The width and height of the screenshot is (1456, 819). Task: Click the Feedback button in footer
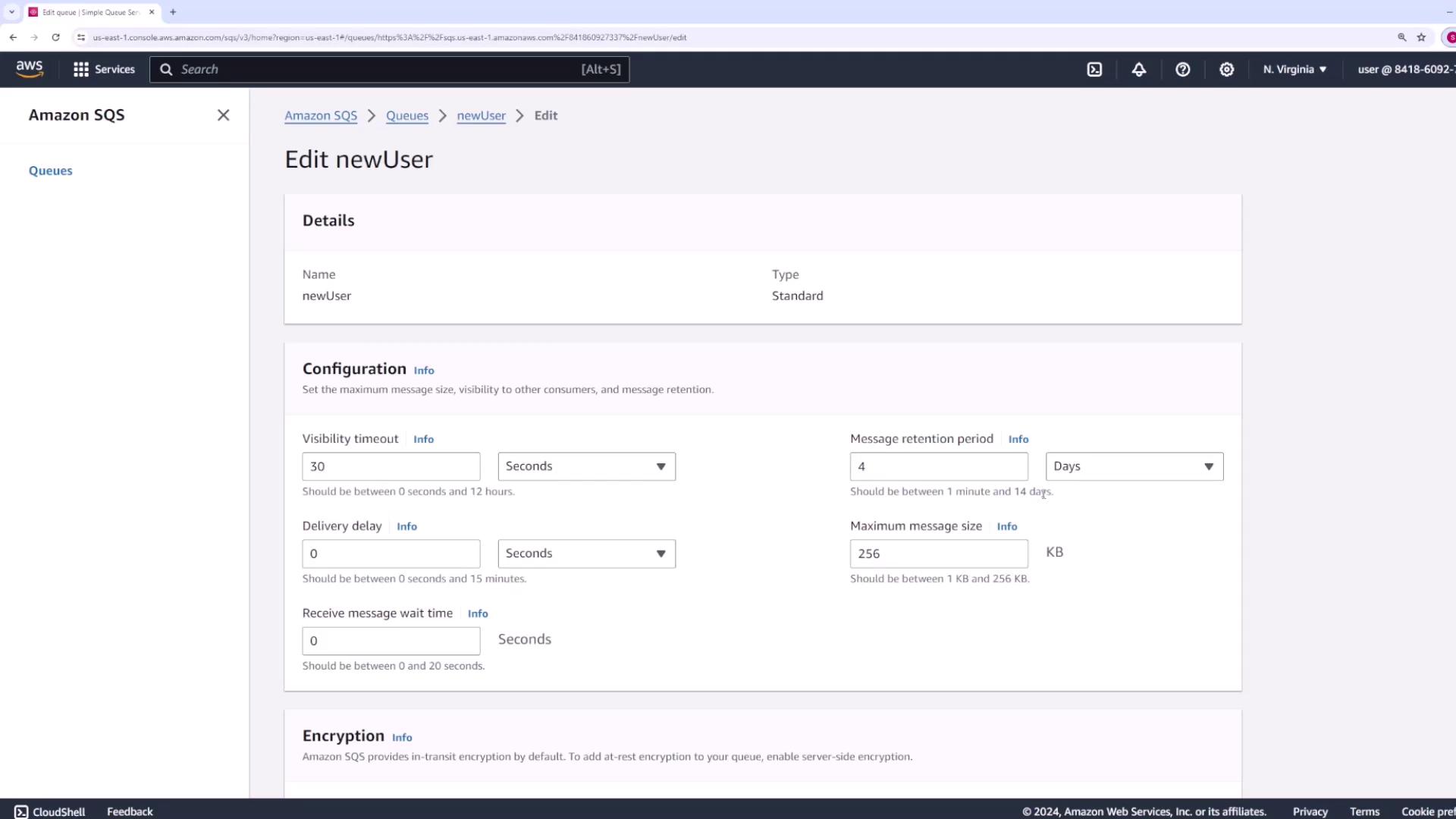[x=130, y=811]
